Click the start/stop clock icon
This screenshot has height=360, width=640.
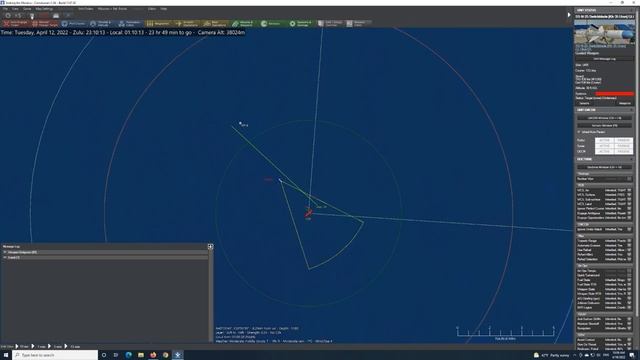tap(7, 16)
